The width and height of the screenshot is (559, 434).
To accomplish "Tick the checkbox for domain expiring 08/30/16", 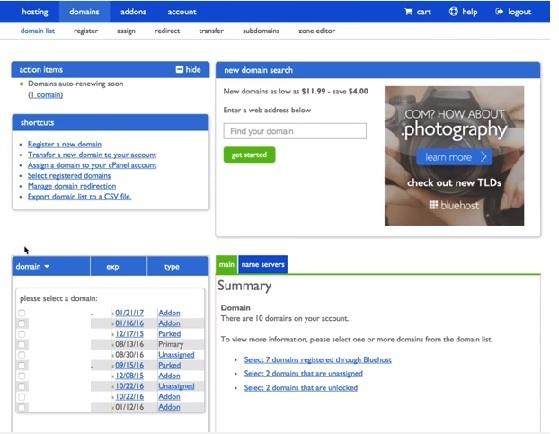I will point(22,355).
